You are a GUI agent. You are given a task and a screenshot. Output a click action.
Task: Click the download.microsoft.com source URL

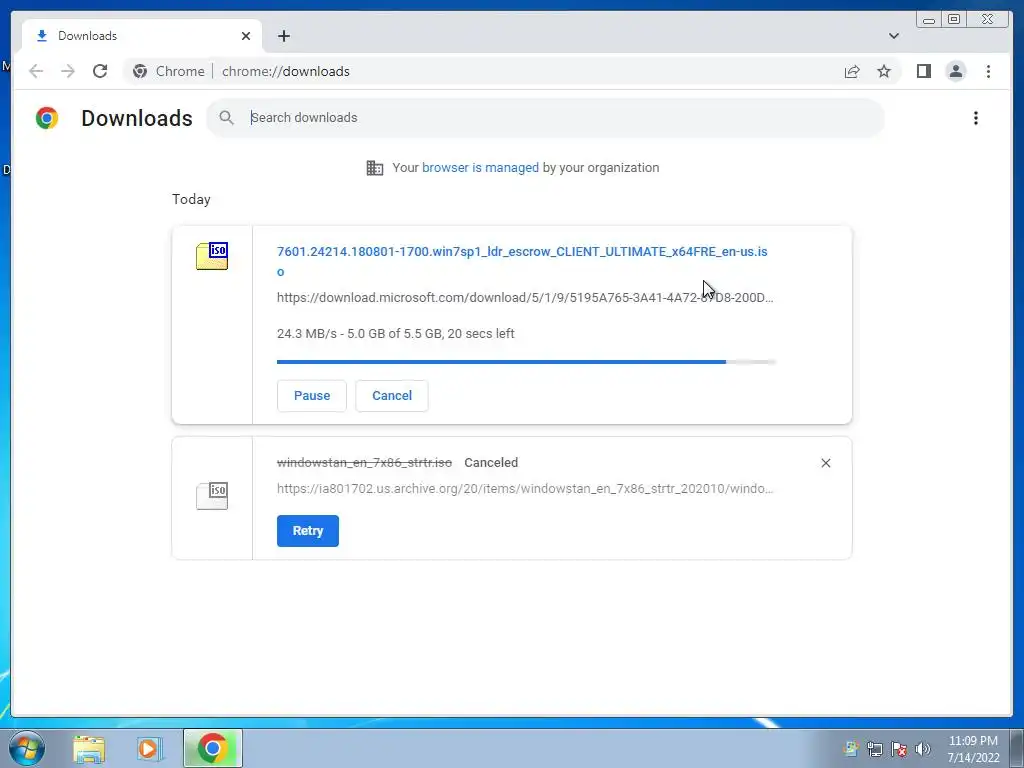pos(524,298)
